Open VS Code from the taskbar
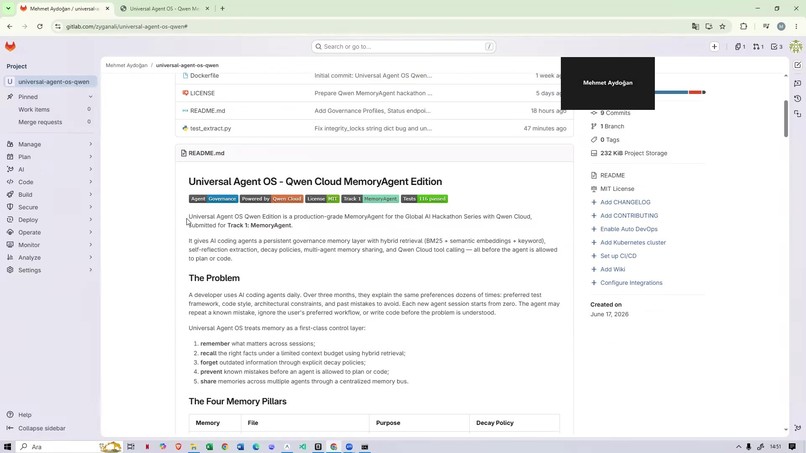This screenshot has height=453, width=806. pyautogui.click(x=302, y=447)
